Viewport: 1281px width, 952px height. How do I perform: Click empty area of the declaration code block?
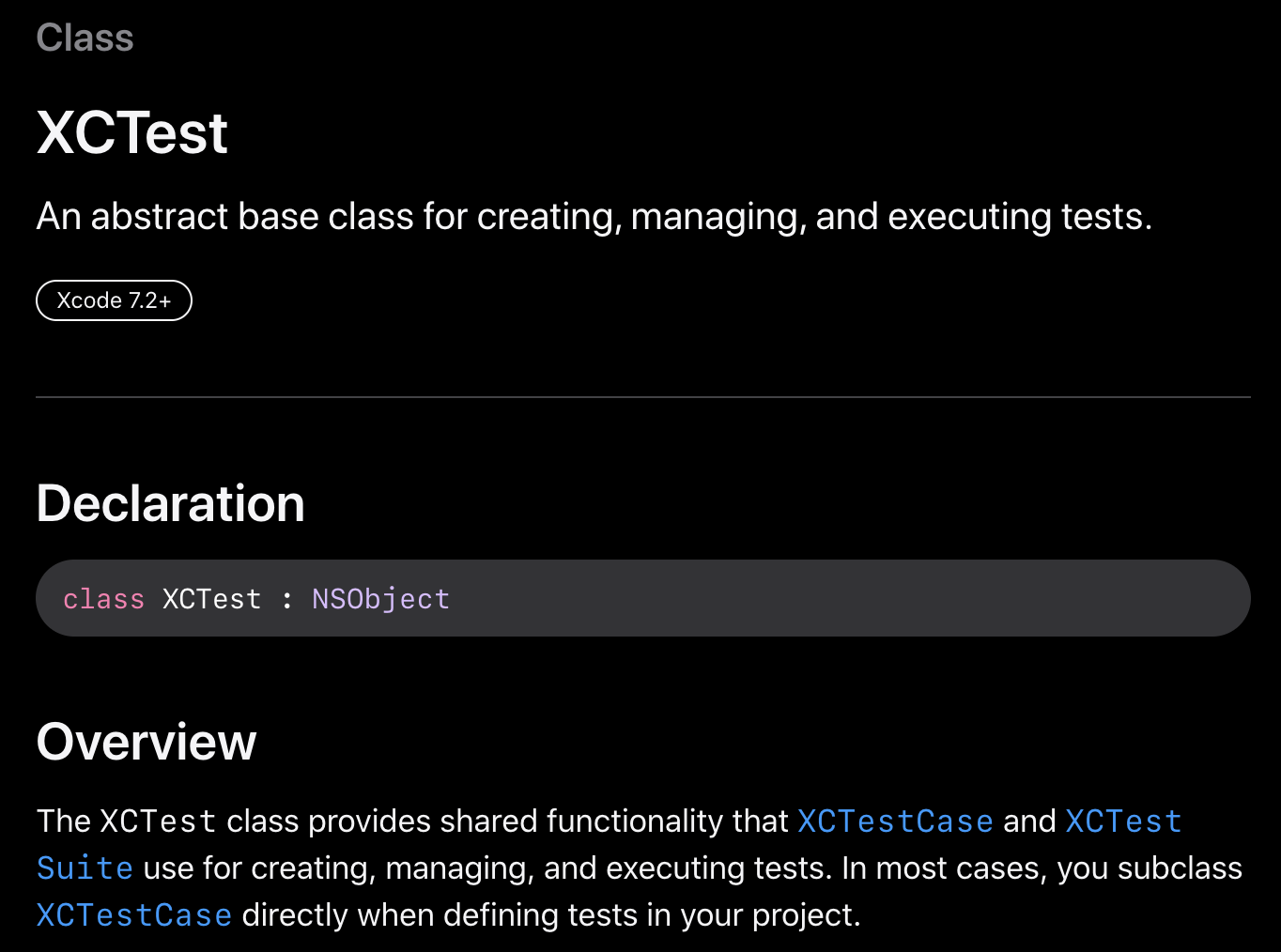click(845, 598)
